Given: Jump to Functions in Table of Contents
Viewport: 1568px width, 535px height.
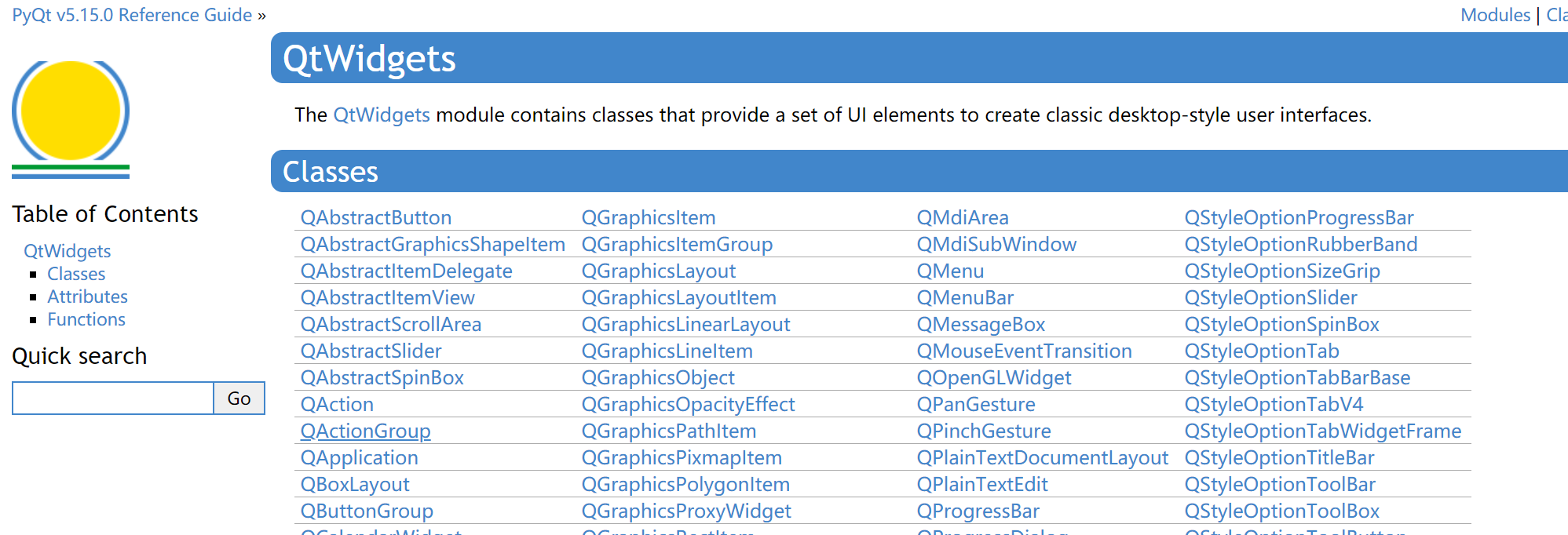Looking at the screenshot, I should coord(86,319).
